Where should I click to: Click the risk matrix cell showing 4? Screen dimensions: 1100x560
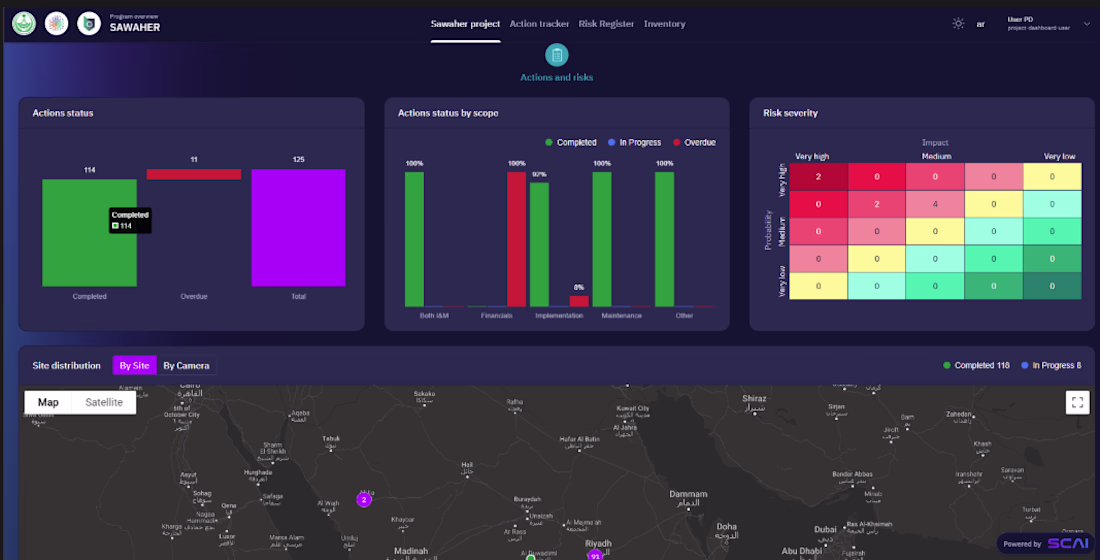point(935,204)
